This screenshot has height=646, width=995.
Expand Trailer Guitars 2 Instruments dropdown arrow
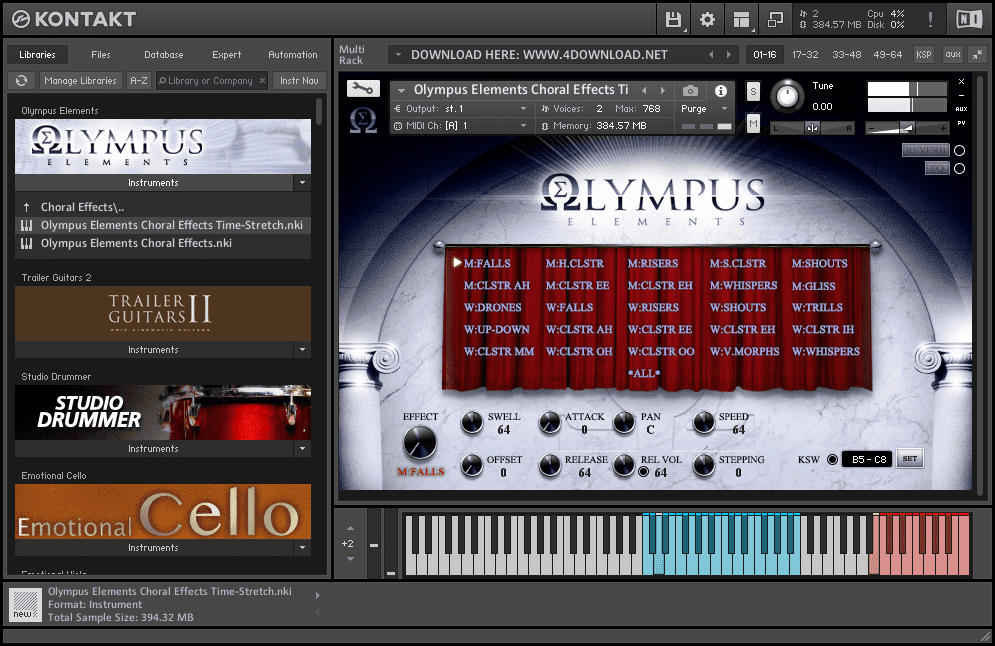click(302, 350)
